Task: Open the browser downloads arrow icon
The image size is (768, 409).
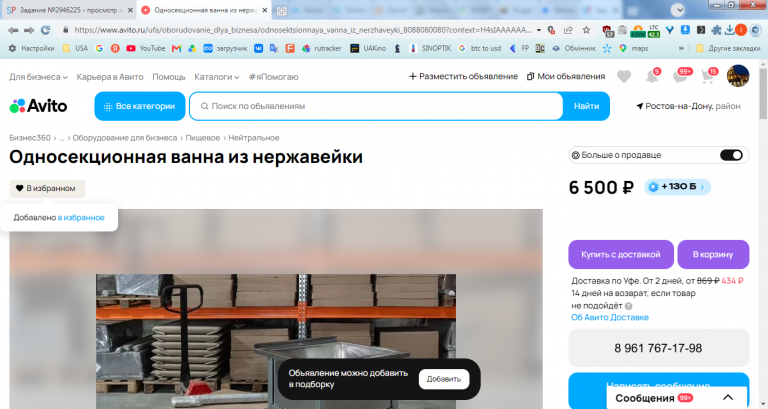Action: 729,30
